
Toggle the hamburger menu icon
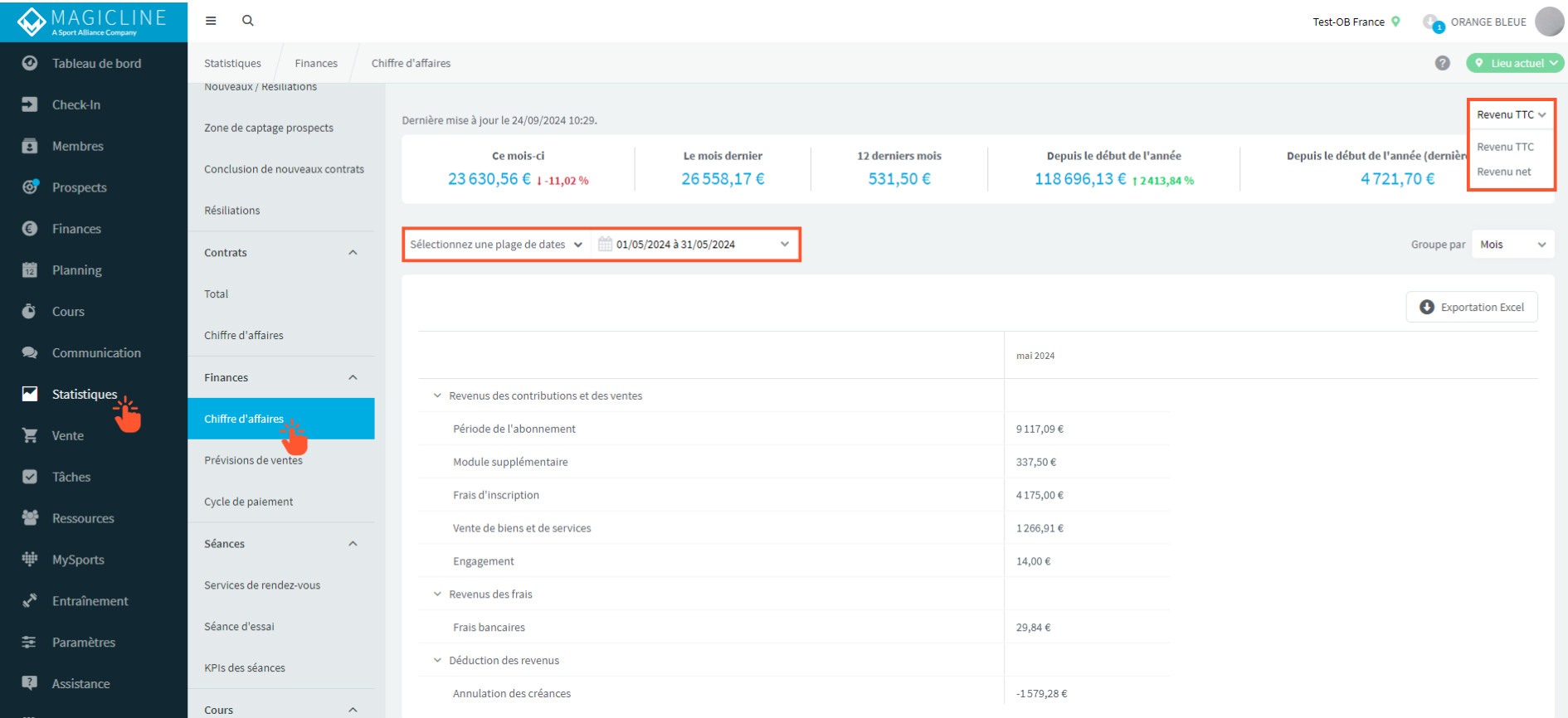point(211,21)
